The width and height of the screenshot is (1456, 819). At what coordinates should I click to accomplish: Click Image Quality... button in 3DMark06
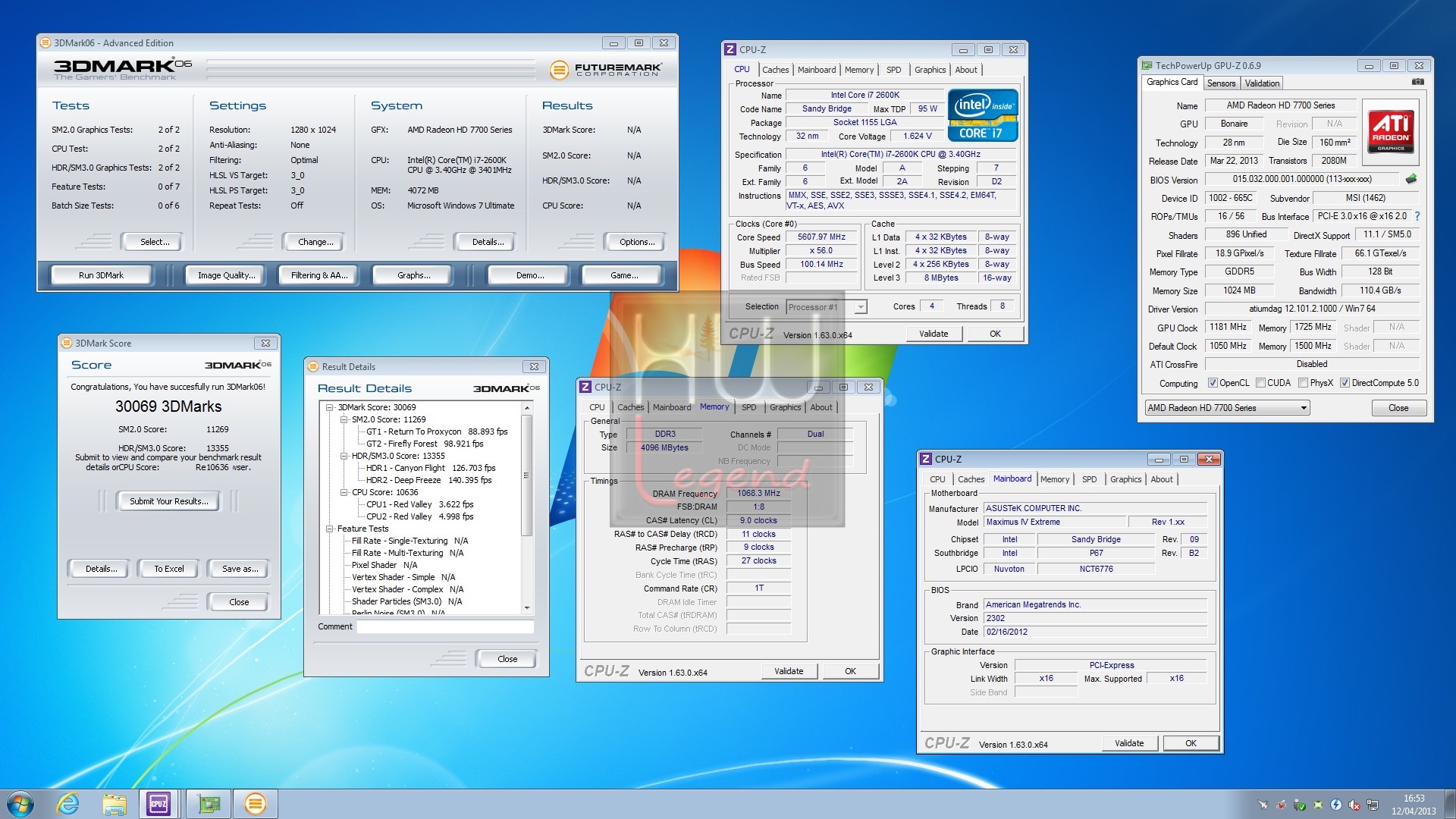pyautogui.click(x=226, y=275)
